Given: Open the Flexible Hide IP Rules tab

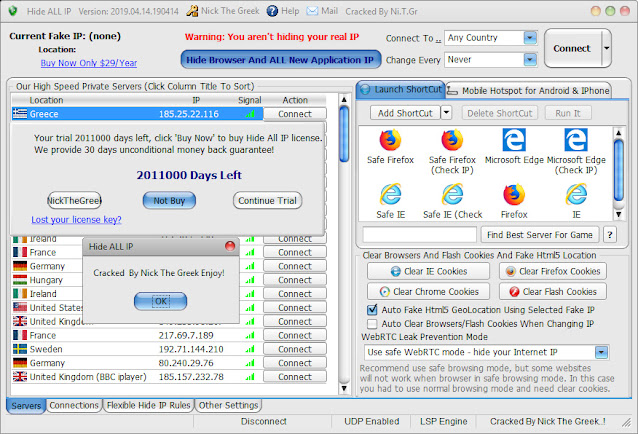Looking at the screenshot, I should (x=149, y=405).
